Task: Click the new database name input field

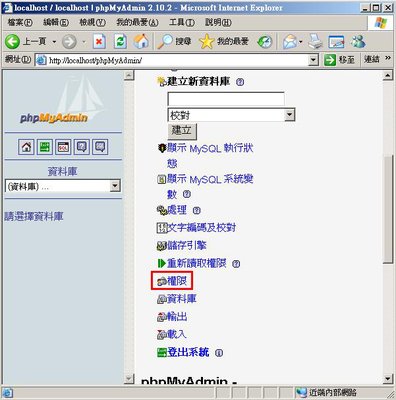Action: (226, 99)
